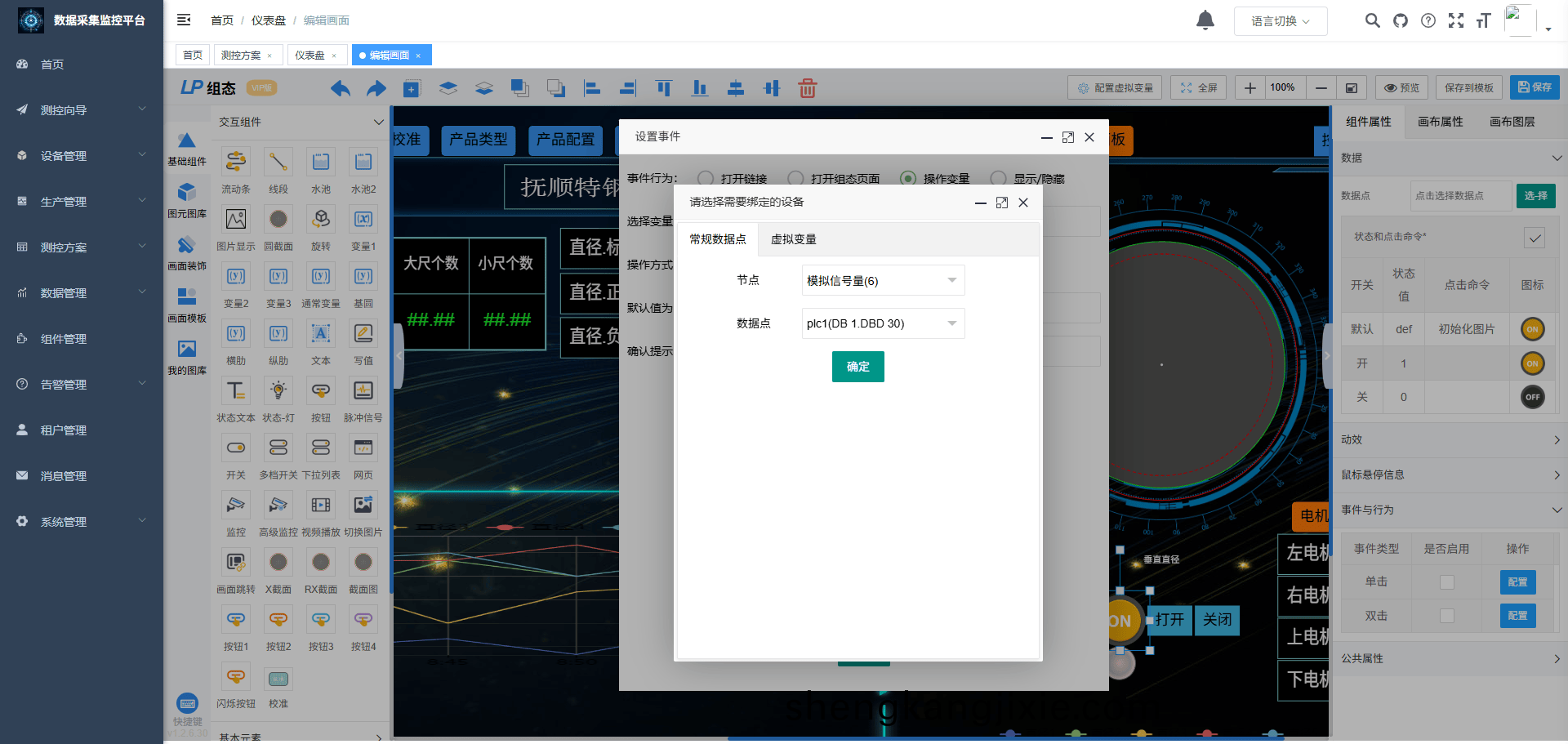1568x744 pixels.
Task: Enable the 单击 event checkbox
Action: 1446,582
